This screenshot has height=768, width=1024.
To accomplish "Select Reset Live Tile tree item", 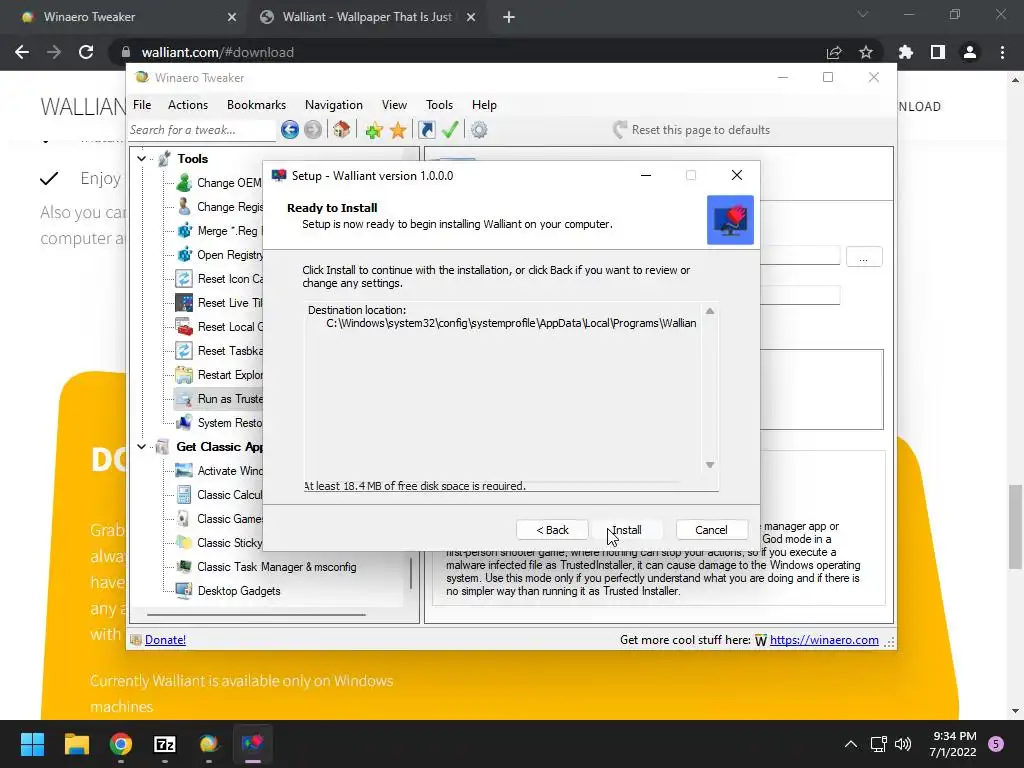I will click(219, 303).
